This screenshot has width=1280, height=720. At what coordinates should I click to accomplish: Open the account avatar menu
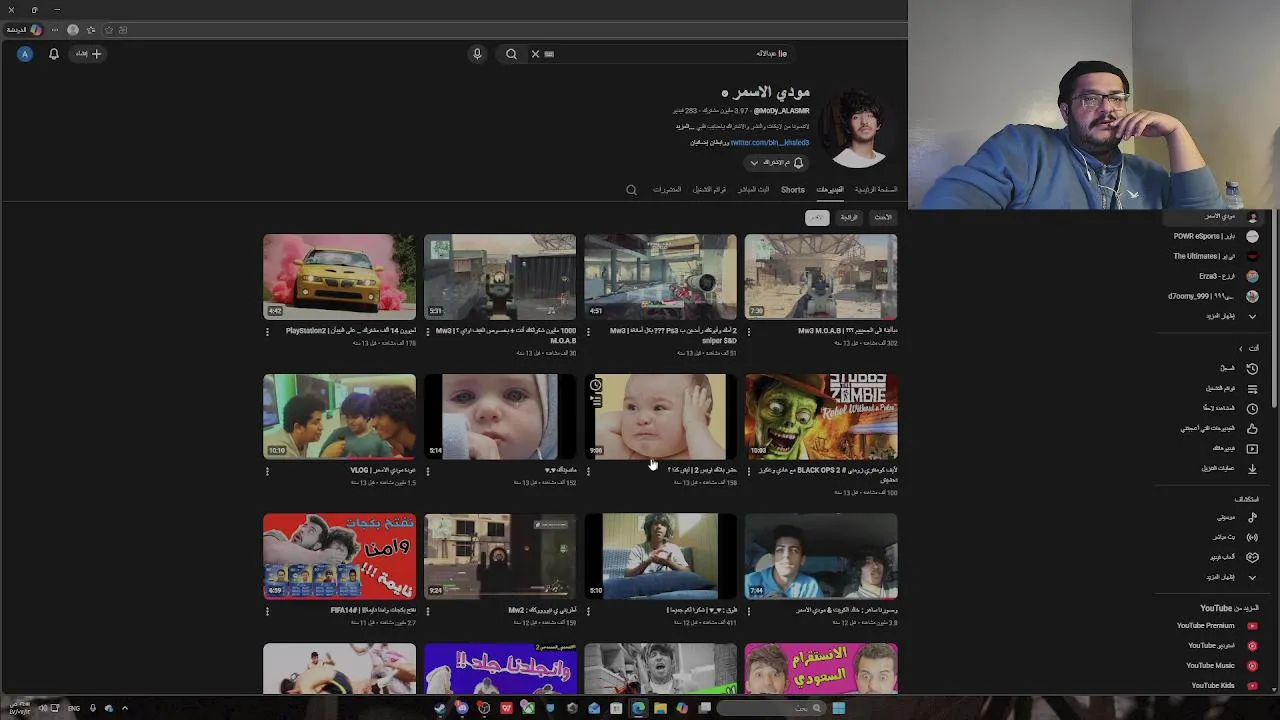click(x=25, y=54)
